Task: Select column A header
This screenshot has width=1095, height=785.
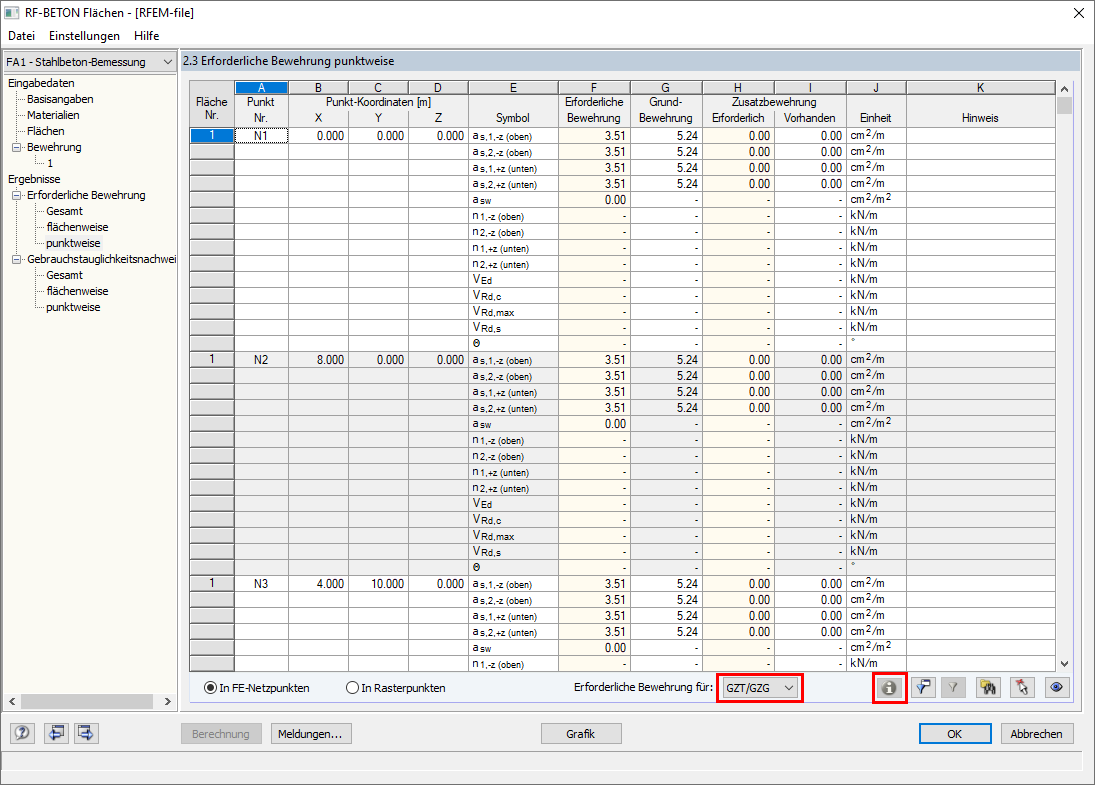Action: click(261, 88)
